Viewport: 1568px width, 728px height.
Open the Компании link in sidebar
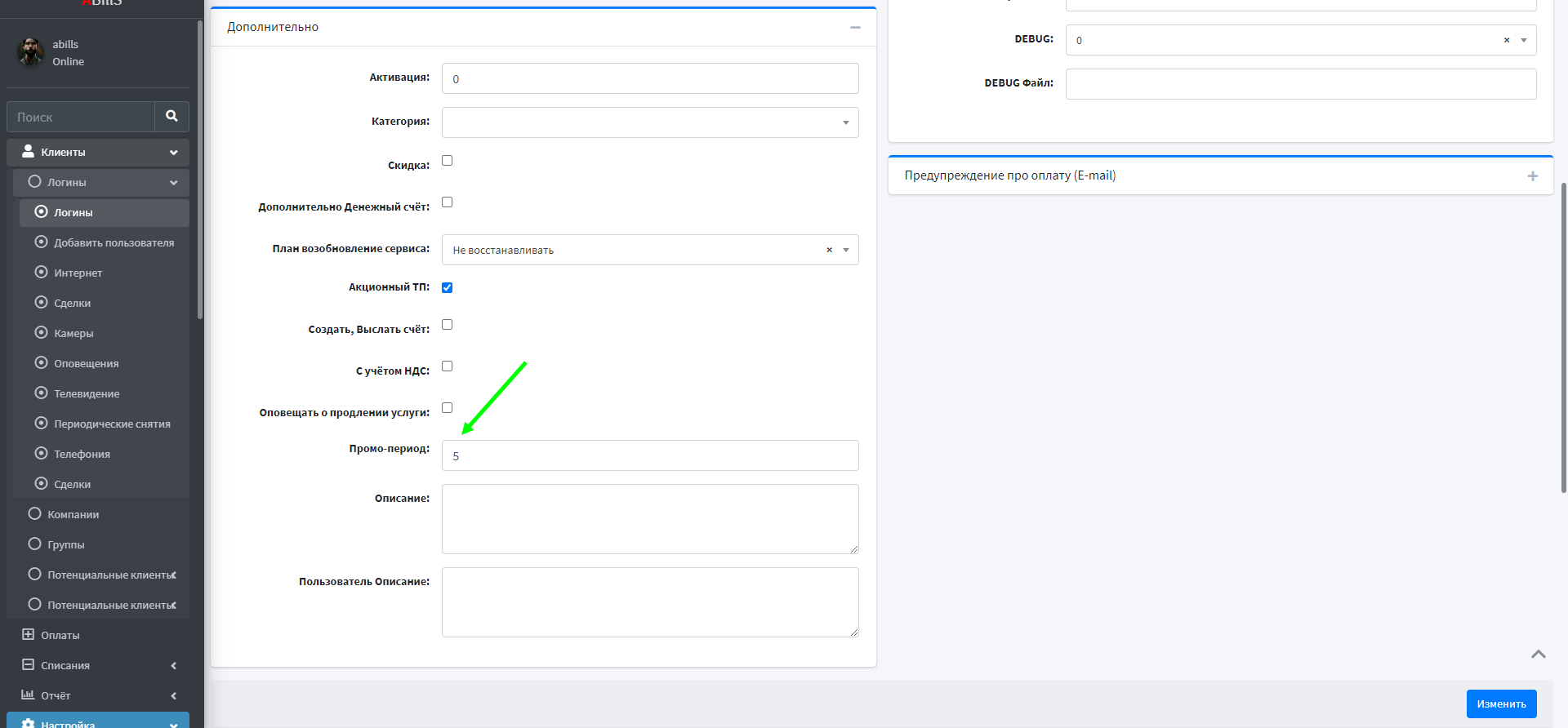(x=73, y=514)
